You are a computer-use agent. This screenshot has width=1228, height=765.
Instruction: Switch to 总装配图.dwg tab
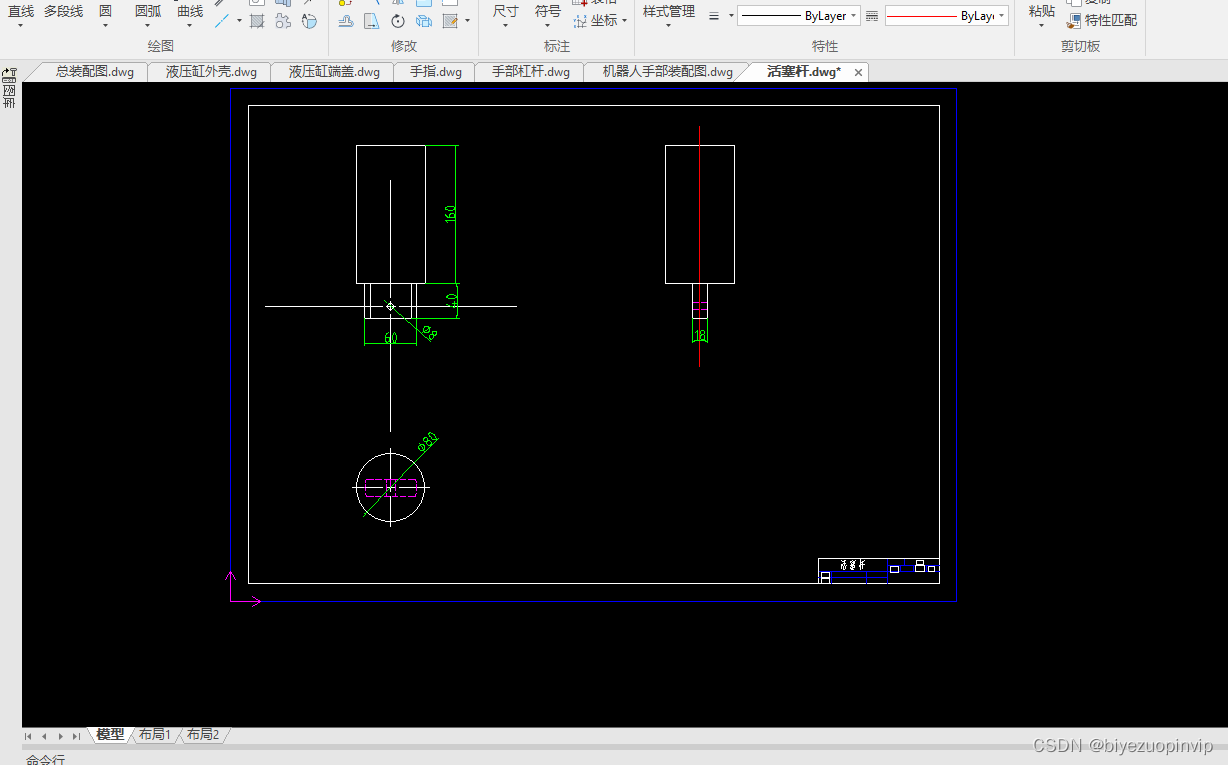(x=94, y=72)
